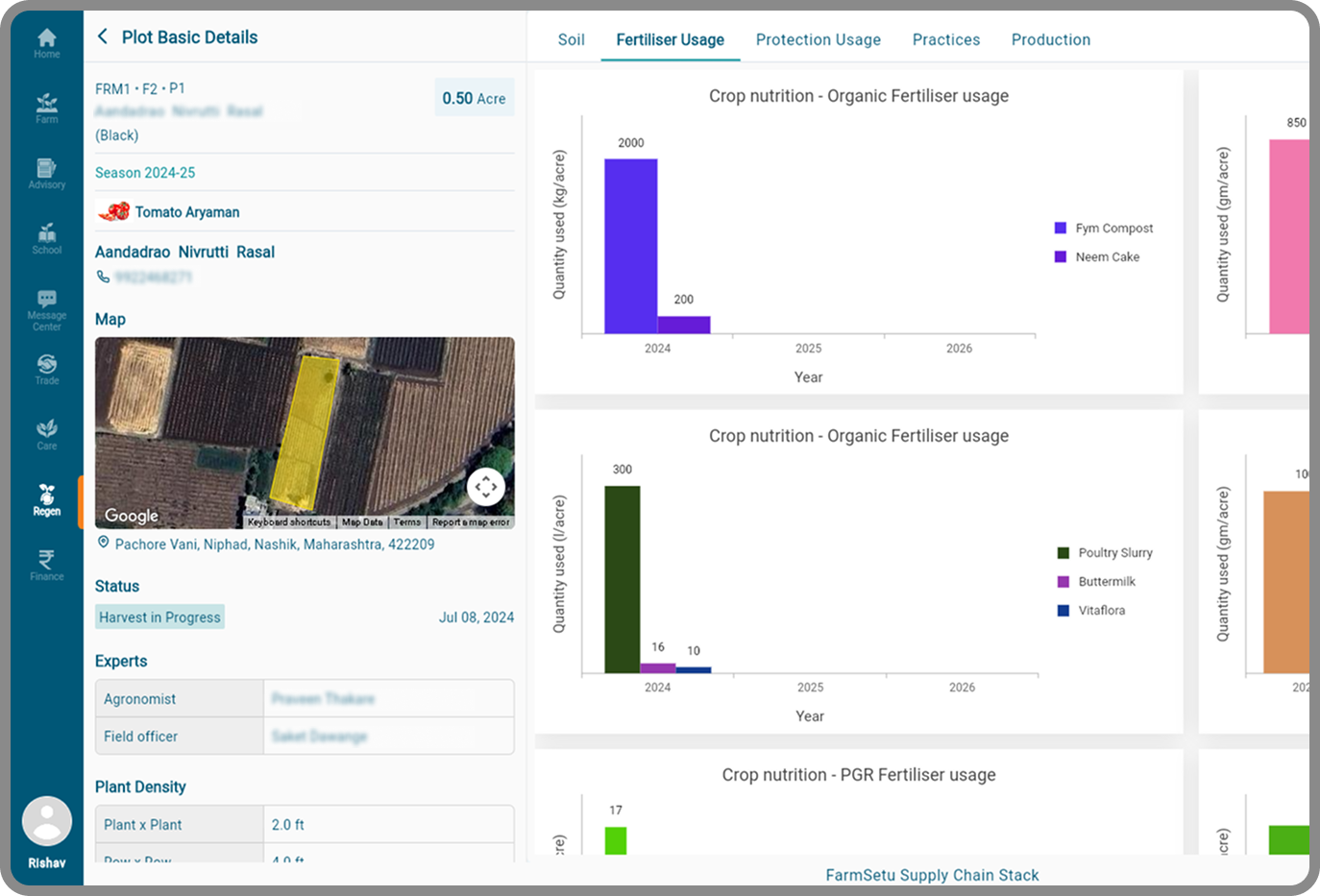This screenshot has height=896, width=1320.
Task: Open the Rishav user profile avatar
Action: (x=47, y=822)
